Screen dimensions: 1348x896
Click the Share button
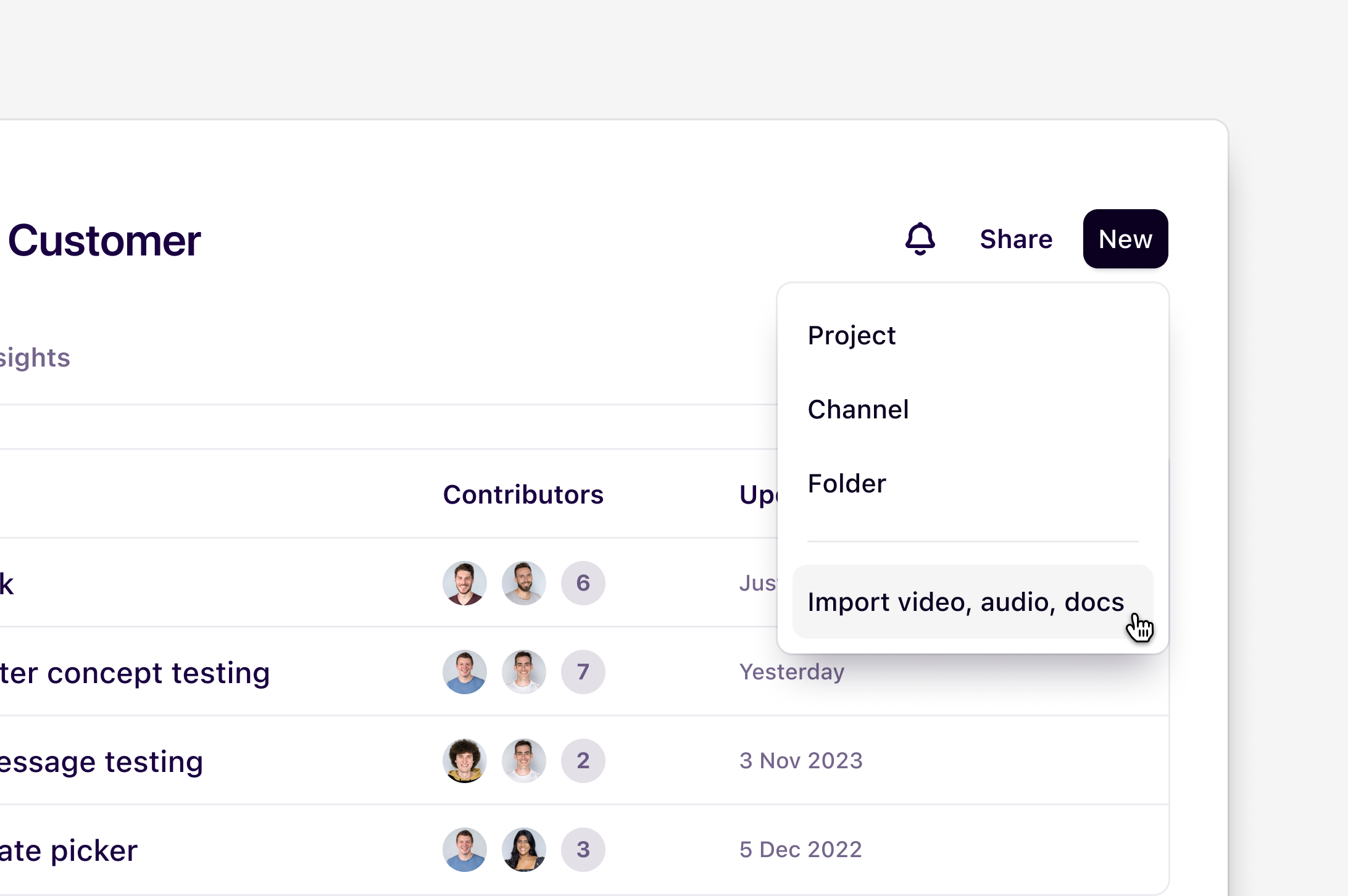(1016, 239)
